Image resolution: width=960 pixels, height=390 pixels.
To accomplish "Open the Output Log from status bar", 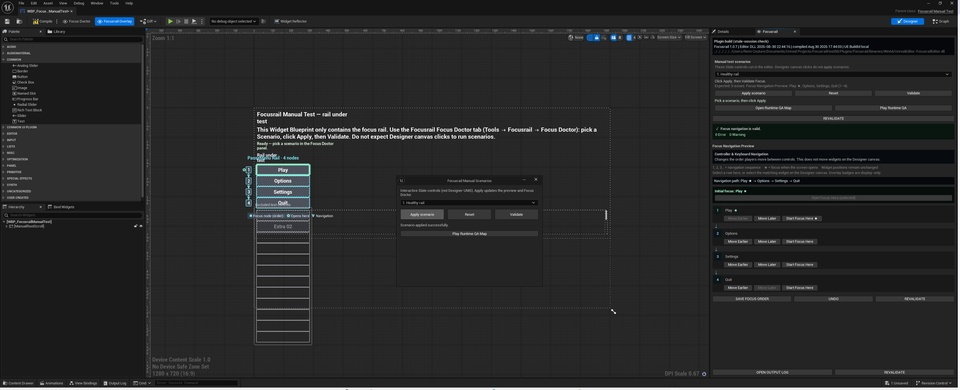I will 116,383.
